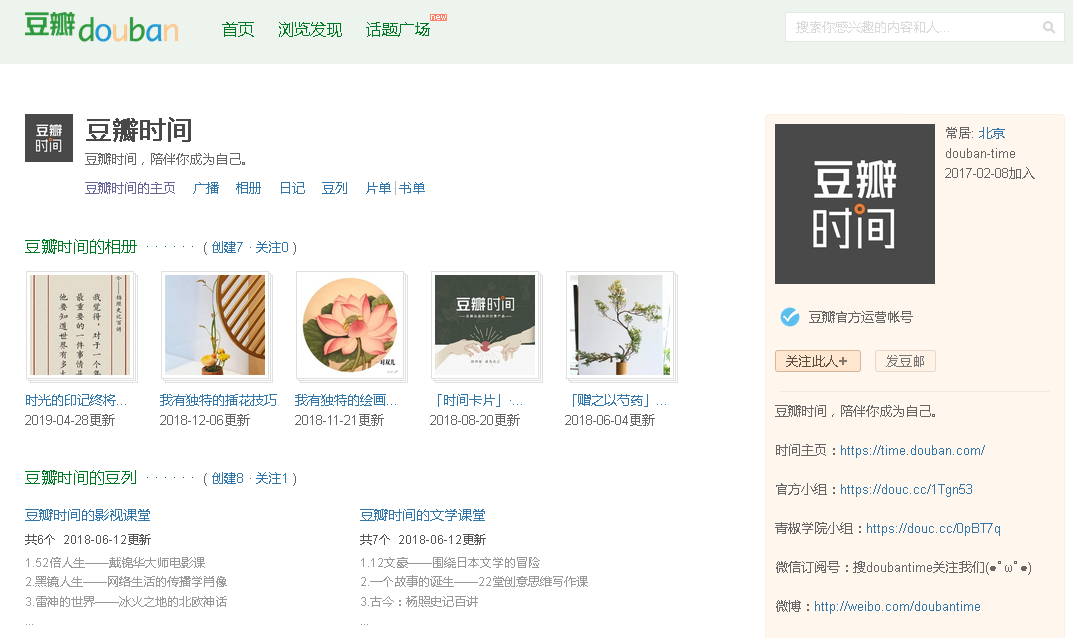Click the date 2018-12-06更新
Screen dimensions: 1073x638
[205, 420]
